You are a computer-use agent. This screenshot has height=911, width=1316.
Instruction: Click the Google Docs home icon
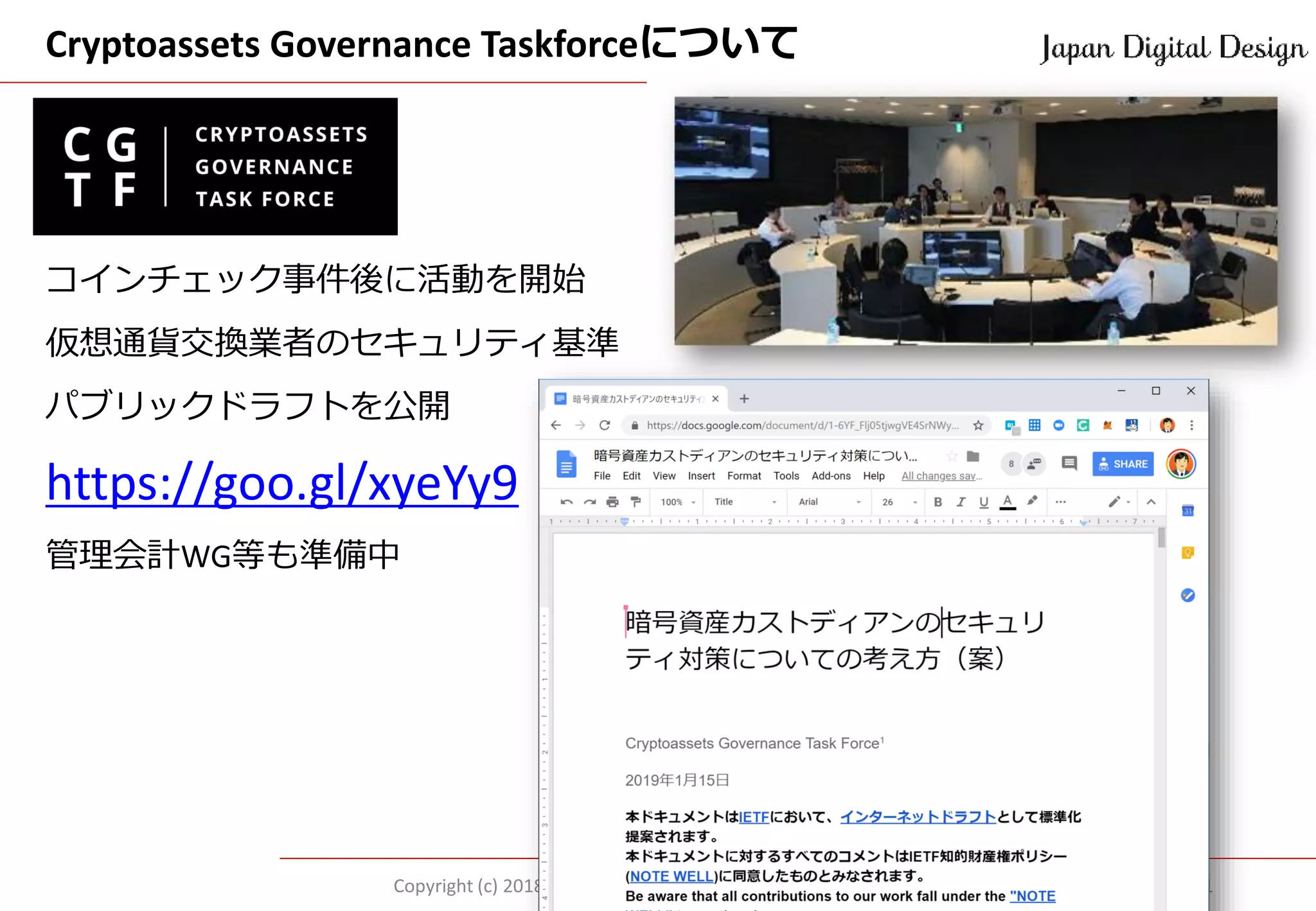(x=566, y=464)
